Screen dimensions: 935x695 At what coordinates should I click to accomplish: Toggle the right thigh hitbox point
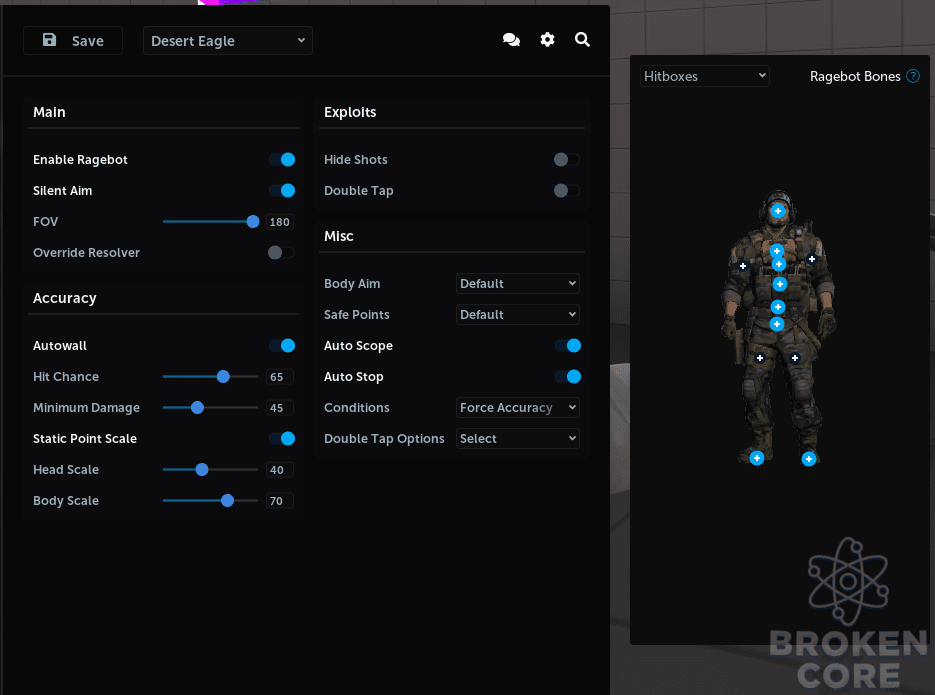tap(795, 358)
